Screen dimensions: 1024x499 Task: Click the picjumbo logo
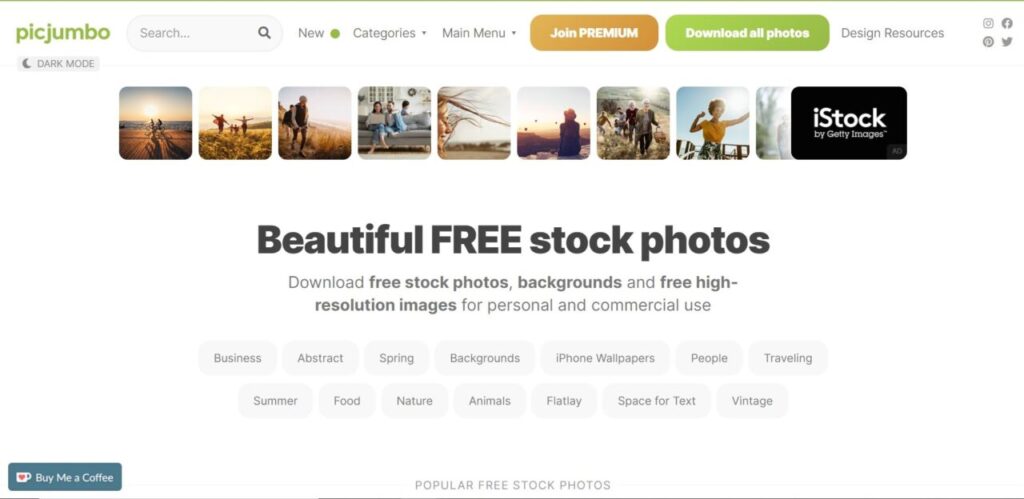(63, 33)
